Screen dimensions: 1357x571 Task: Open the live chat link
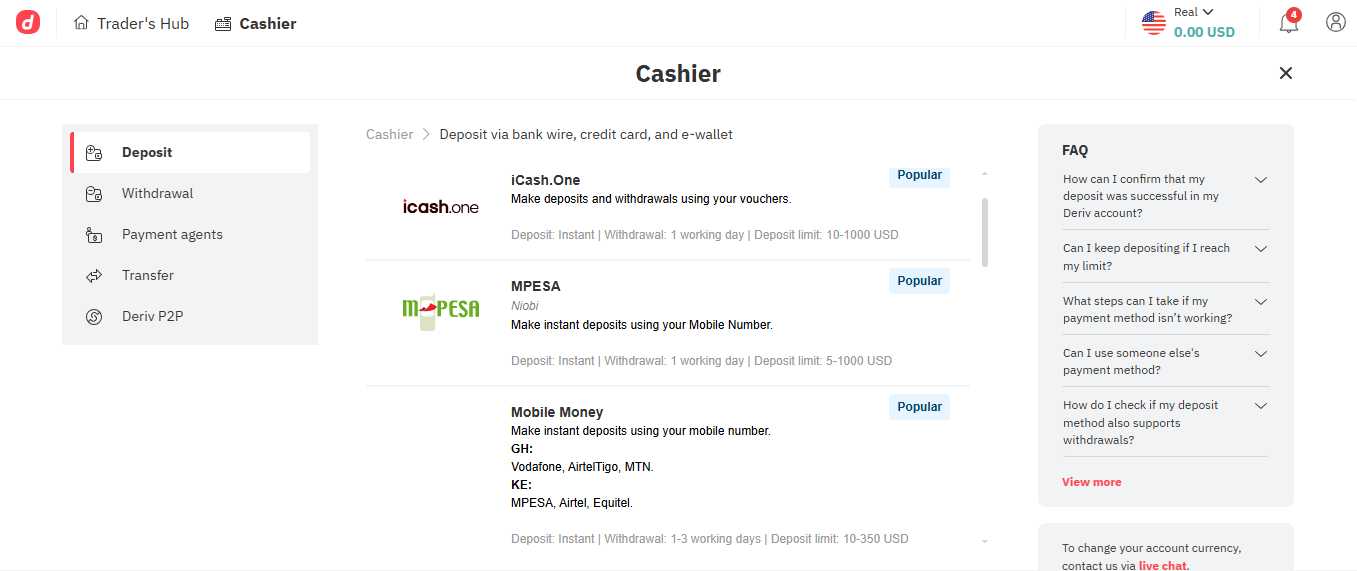tap(1163, 565)
